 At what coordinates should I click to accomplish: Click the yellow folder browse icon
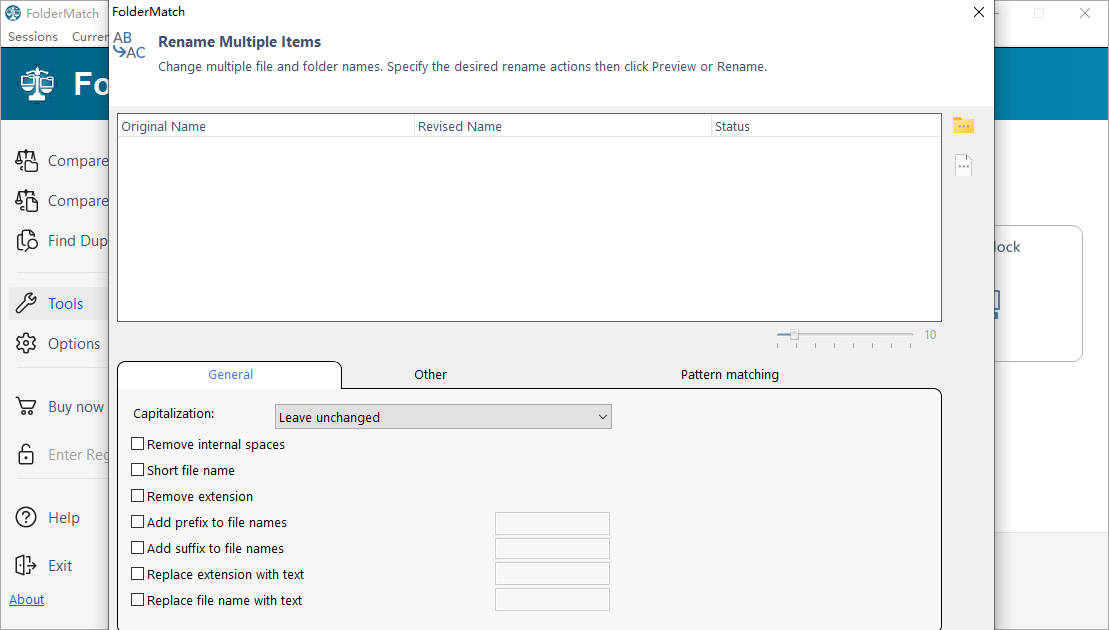point(963,125)
